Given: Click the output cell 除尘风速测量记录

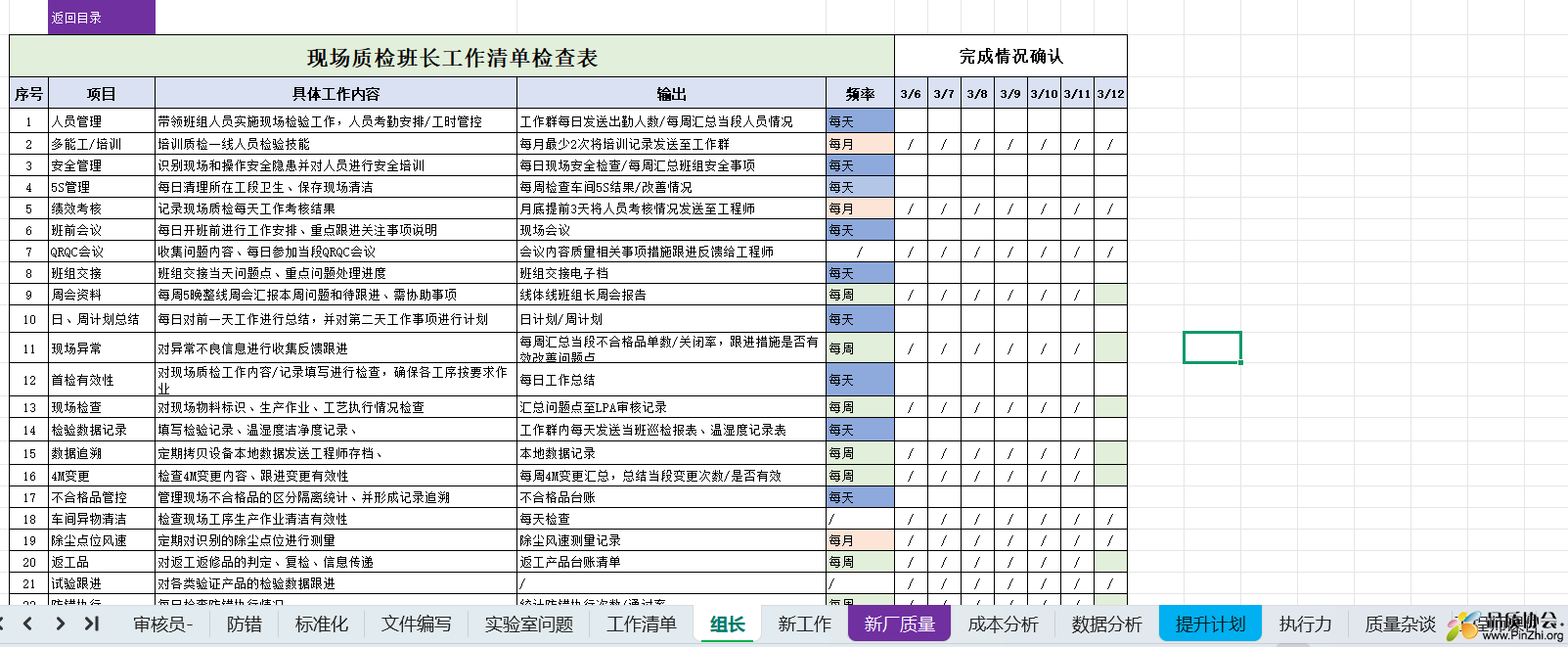Looking at the screenshot, I should pyautogui.click(x=672, y=540).
